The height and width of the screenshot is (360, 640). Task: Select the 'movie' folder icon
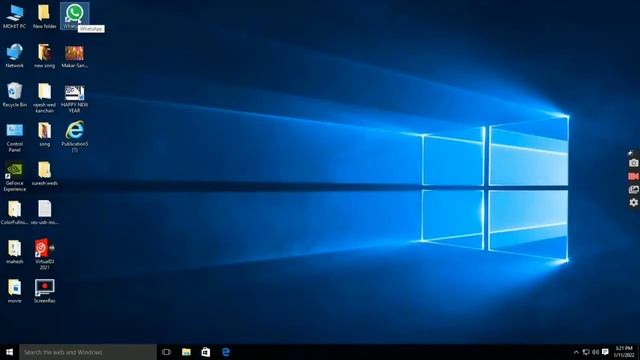14,291
